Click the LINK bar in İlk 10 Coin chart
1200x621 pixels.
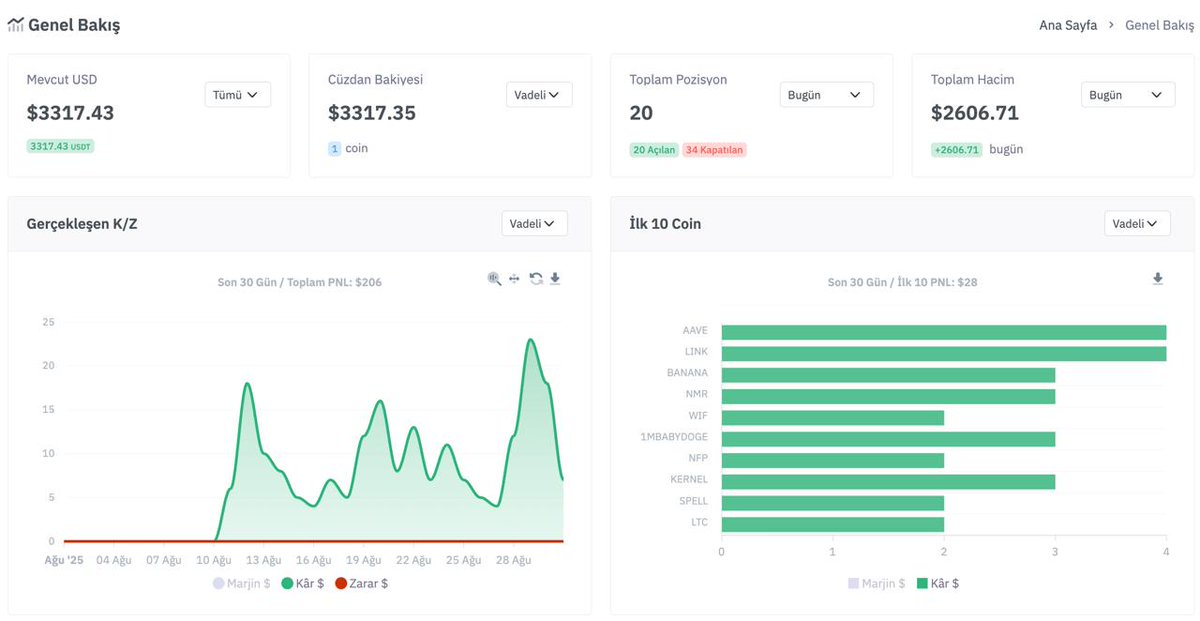tap(944, 354)
